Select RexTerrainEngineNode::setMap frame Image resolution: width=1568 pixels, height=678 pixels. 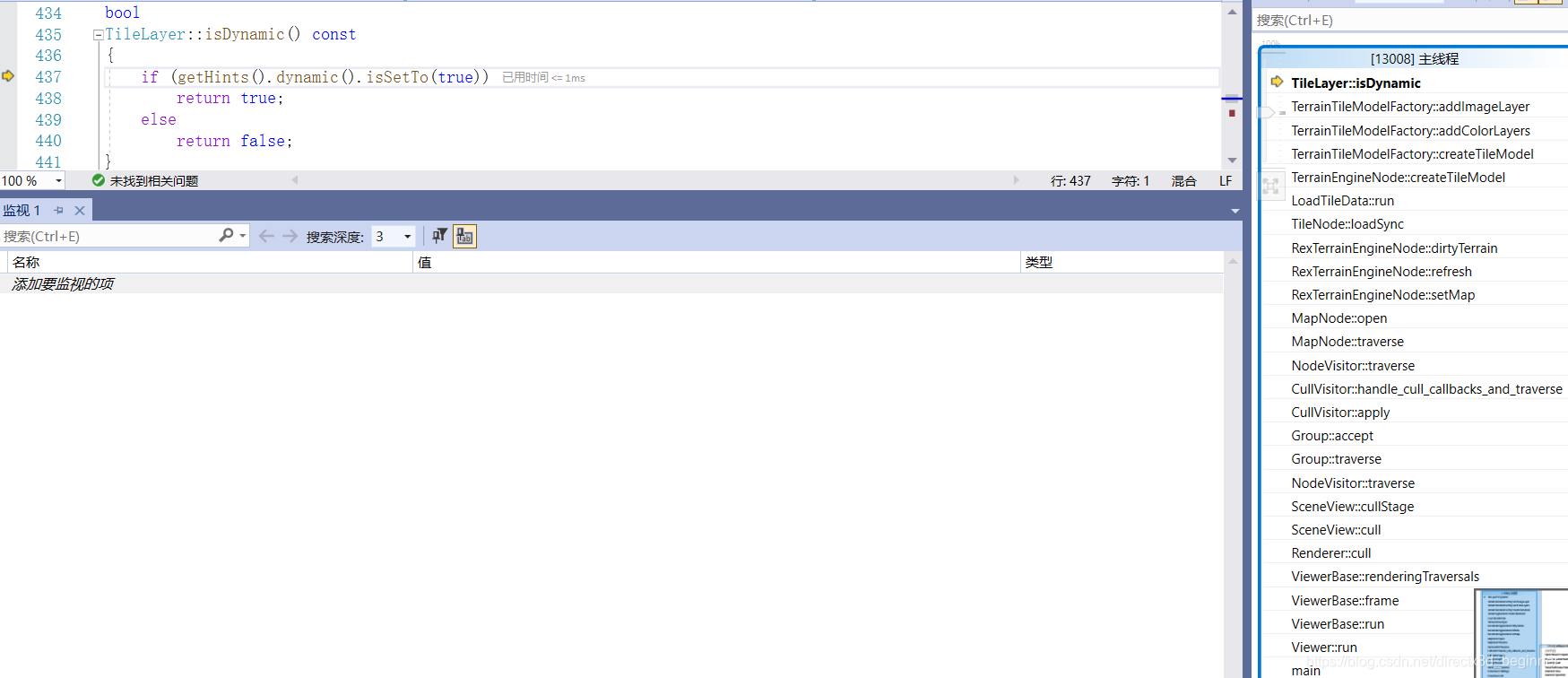(1382, 295)
